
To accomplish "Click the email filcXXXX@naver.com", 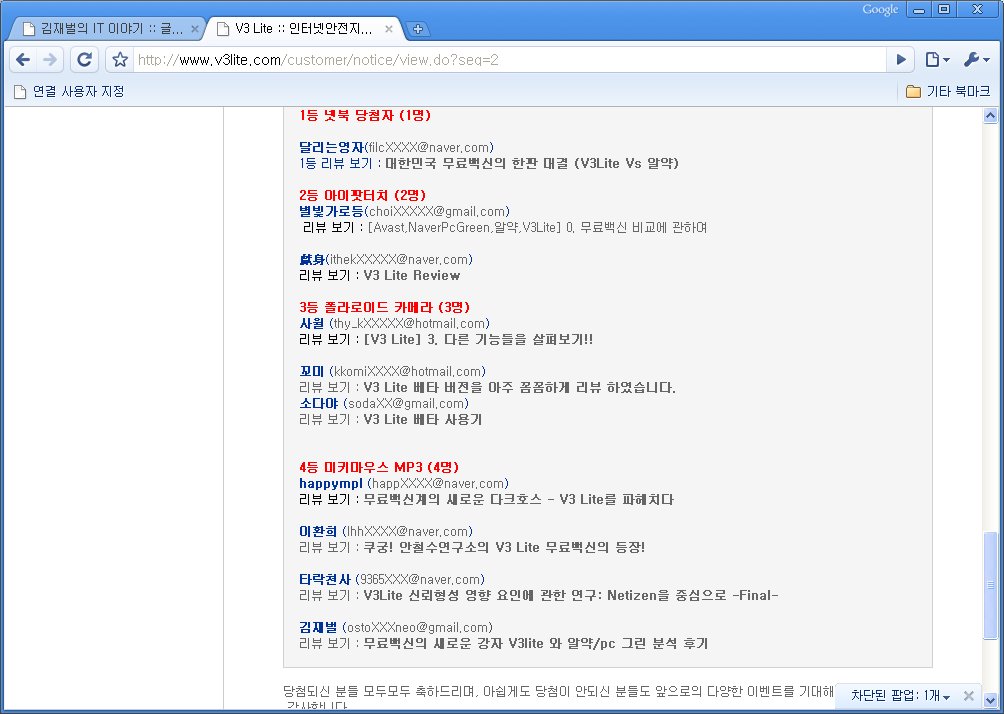I will pyautogui.click(x=429, y=147).
